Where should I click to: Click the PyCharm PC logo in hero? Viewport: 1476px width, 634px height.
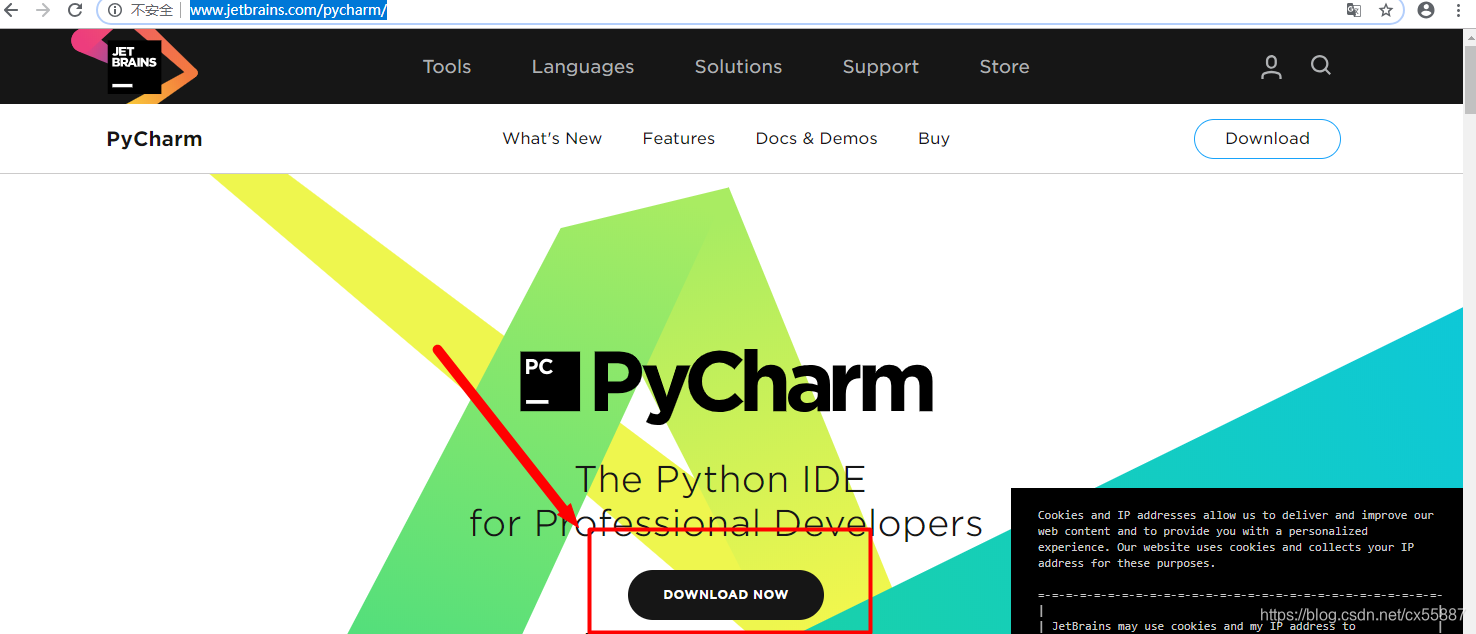(x=550, y=382)
